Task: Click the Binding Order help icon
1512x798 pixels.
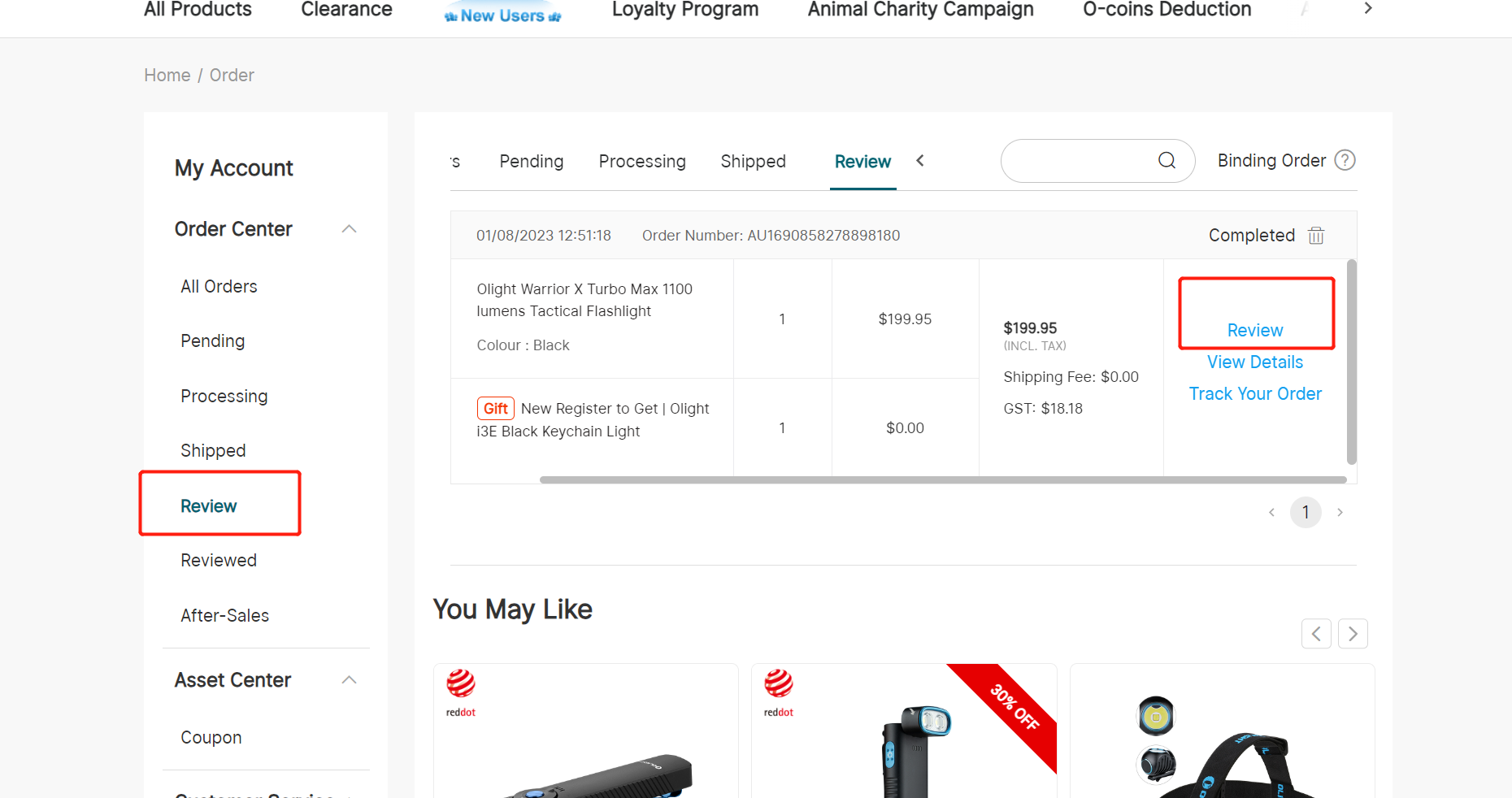Action: (x=1345, y=160)
